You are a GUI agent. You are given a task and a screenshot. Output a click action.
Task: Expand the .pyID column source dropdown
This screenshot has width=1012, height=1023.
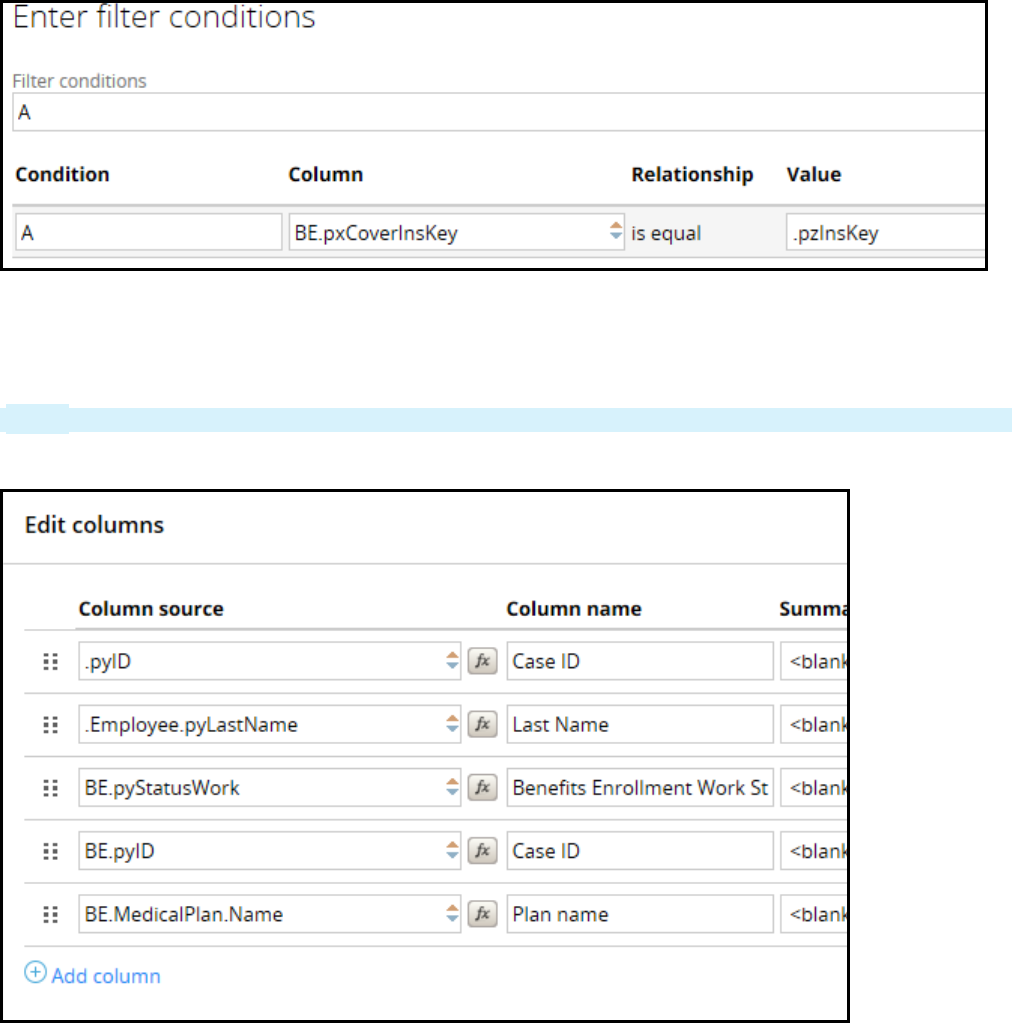[452, 661]
